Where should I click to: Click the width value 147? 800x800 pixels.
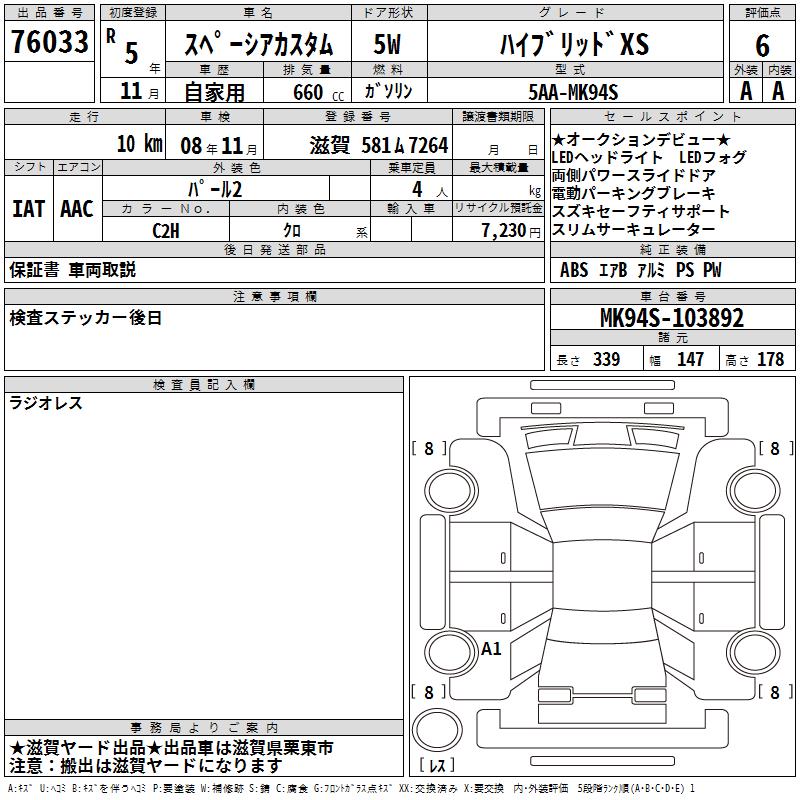click(690, 359)
